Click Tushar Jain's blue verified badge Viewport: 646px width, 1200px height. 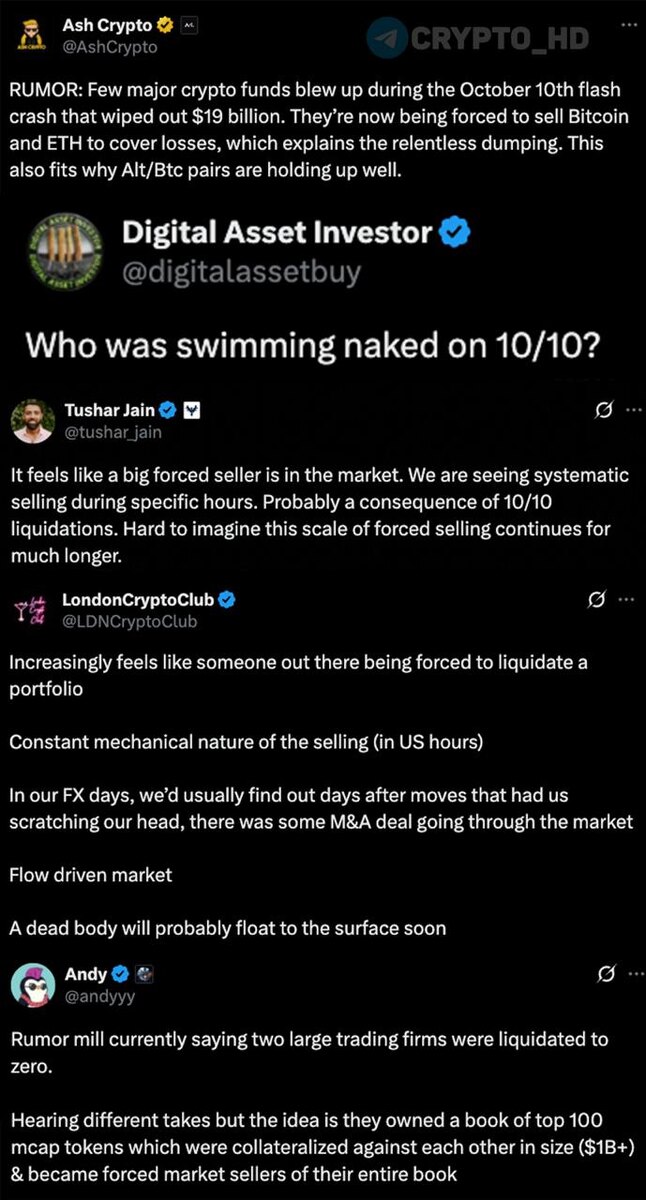coord(169,410)
